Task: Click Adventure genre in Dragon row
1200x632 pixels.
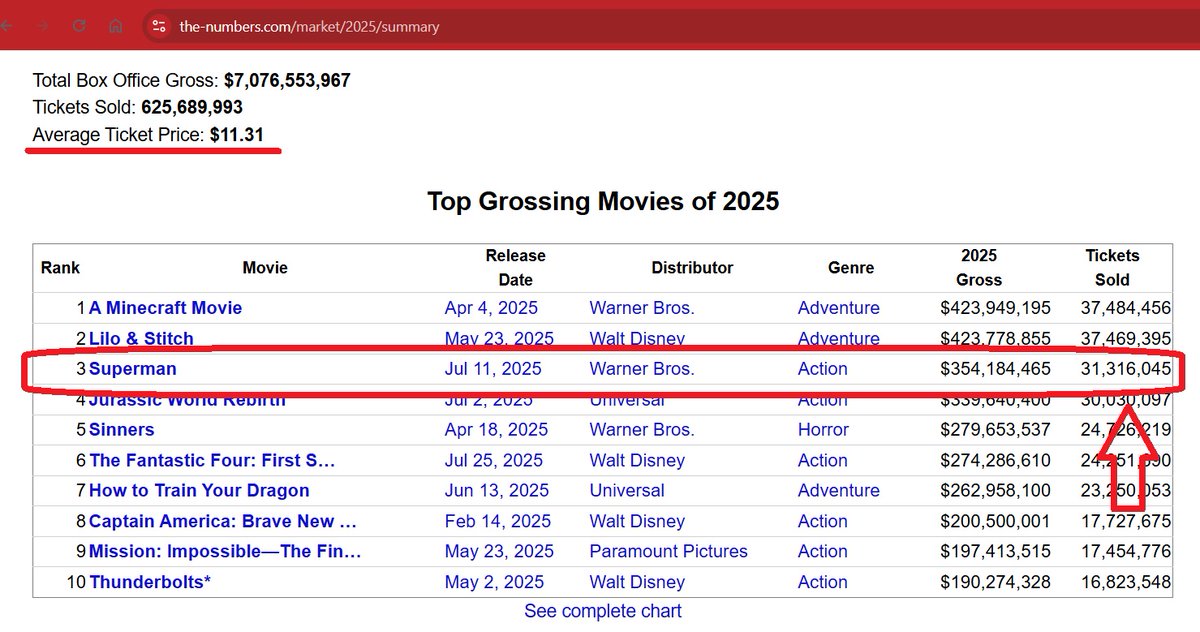Action: 839,491
